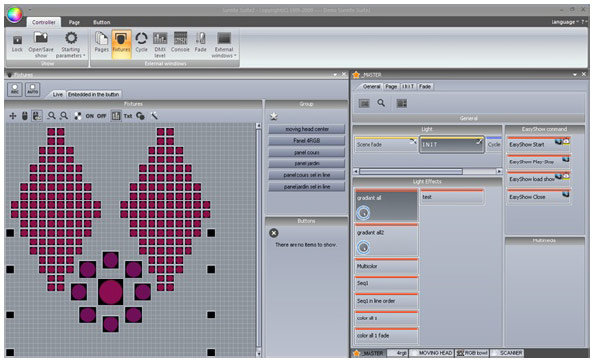
Task: Switch to the Fade tab in MASTER panel
Action: [x=425, y=87]
